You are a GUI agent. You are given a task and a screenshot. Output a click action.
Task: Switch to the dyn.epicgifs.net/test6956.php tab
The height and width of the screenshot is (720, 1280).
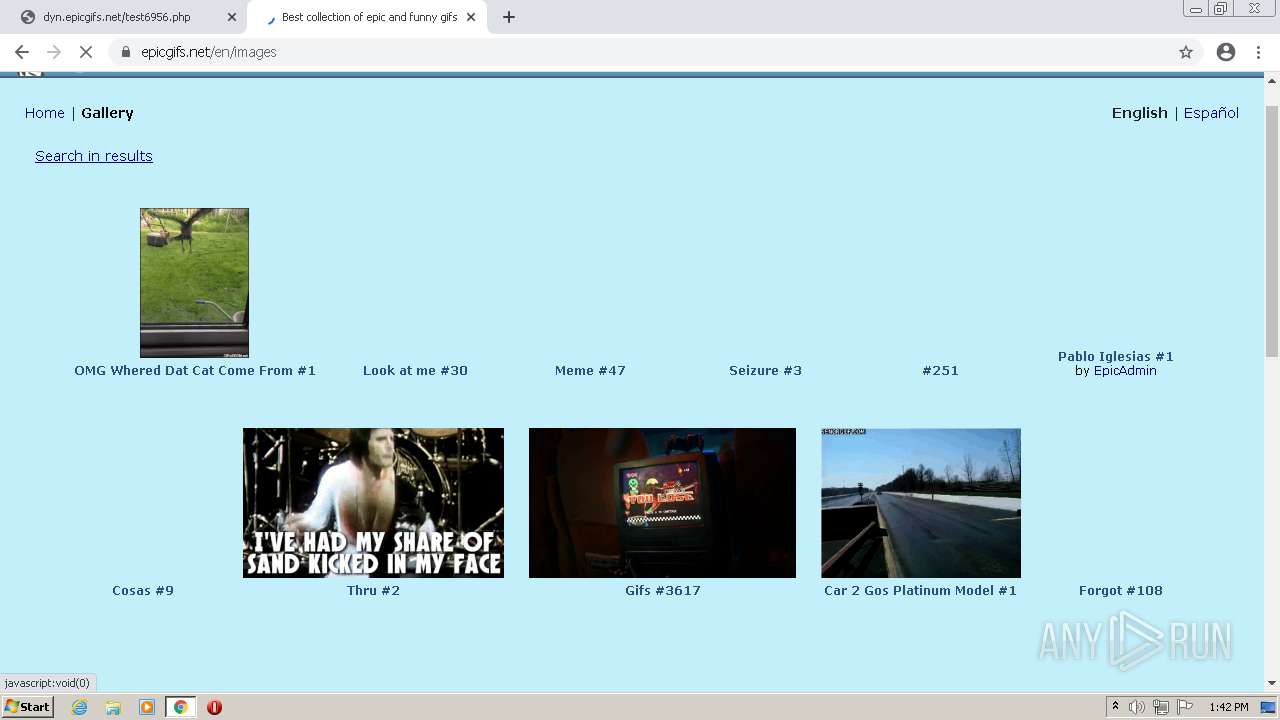click(125, 17)
